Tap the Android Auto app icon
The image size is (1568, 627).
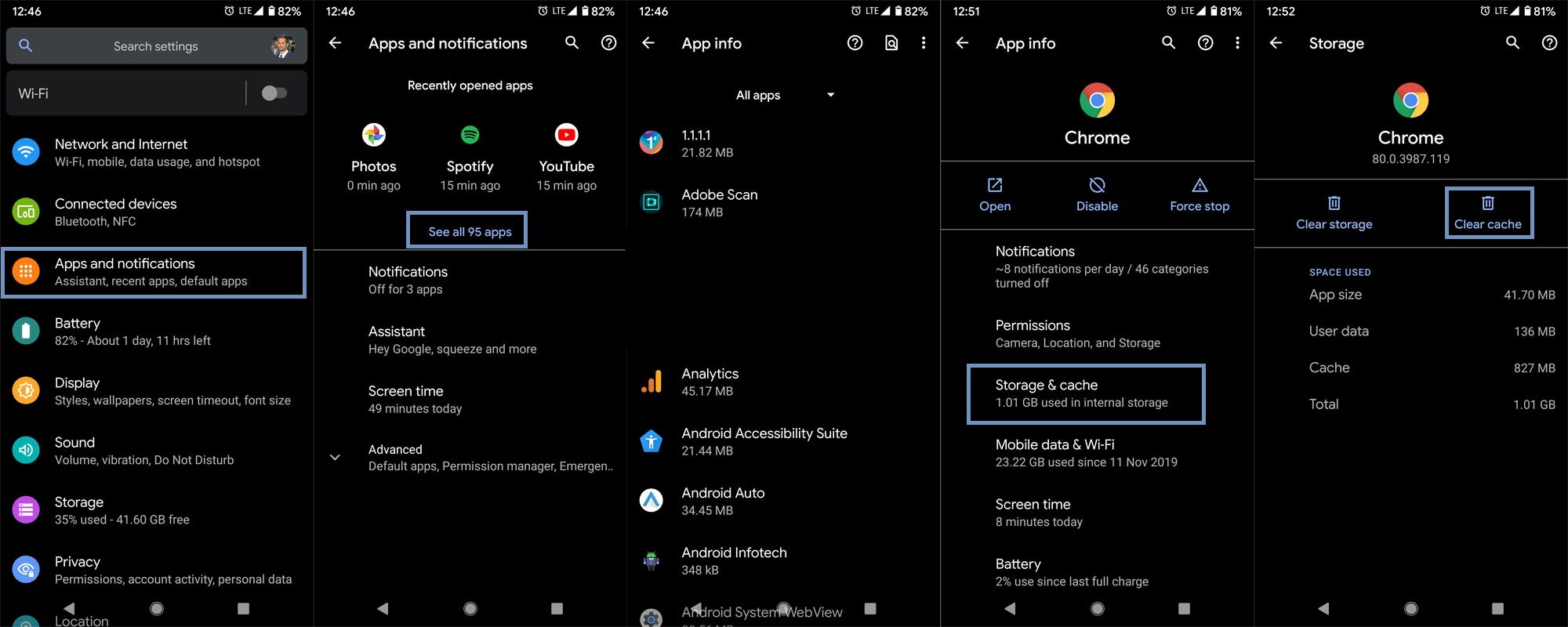pyautogui.click(x=652, y=500)
